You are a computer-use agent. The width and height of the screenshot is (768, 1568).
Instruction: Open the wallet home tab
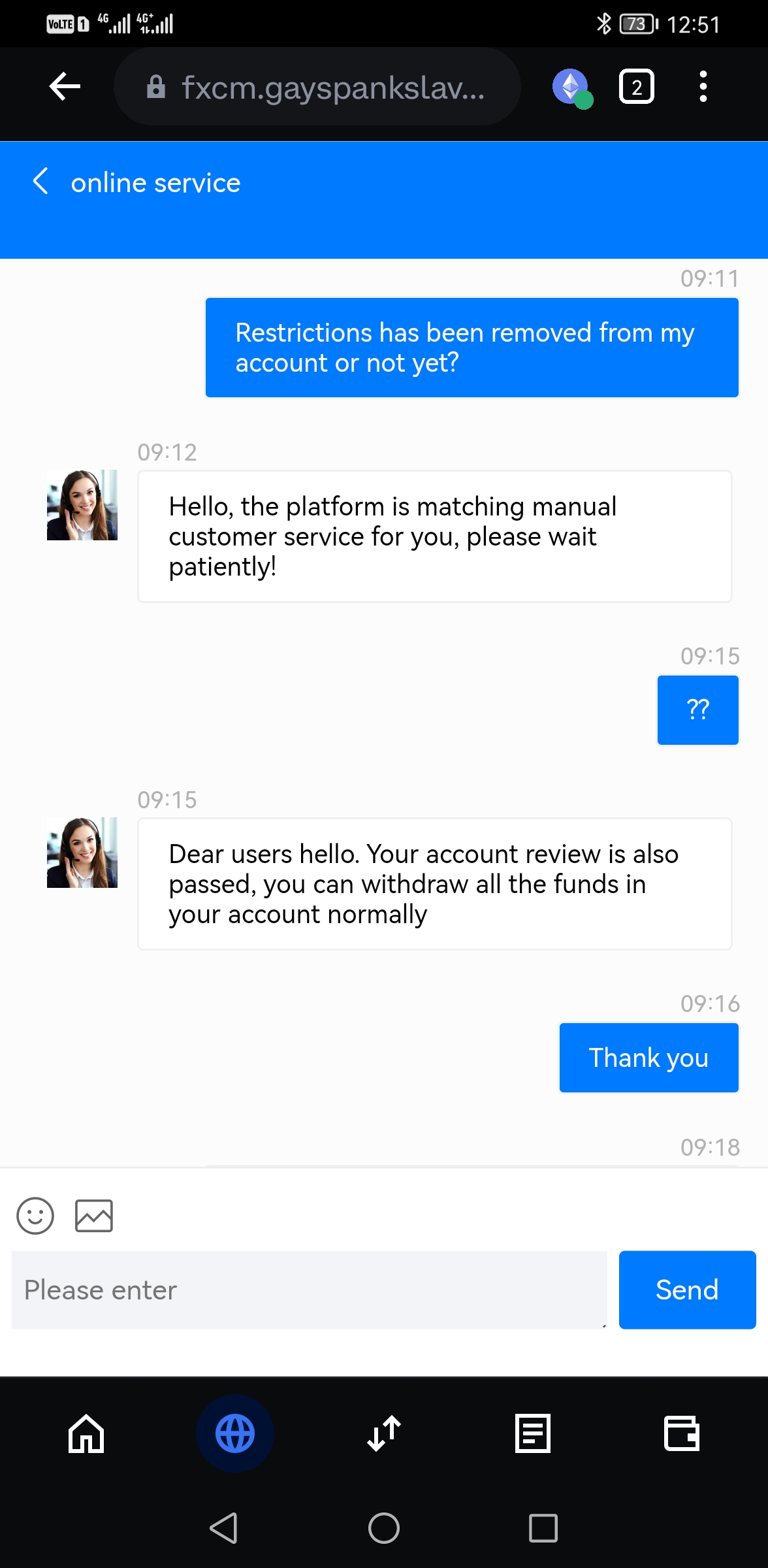point(86,1433)
